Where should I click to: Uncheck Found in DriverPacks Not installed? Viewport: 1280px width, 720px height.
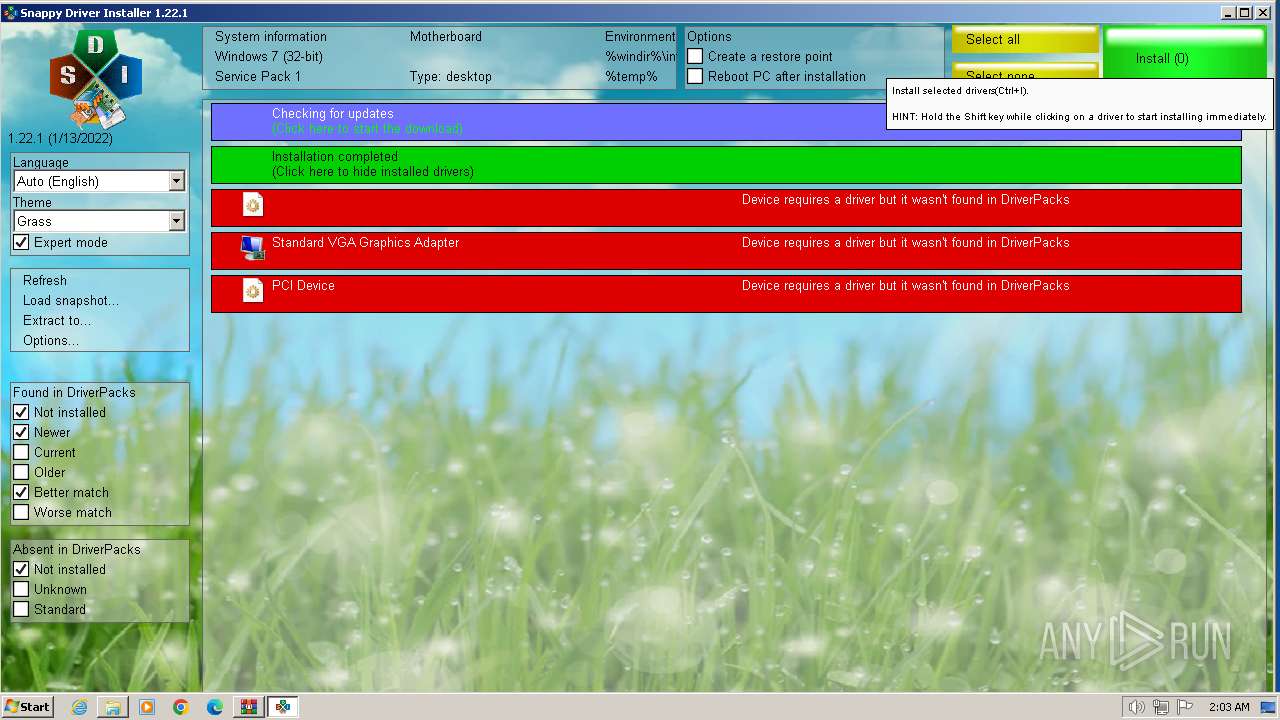click(21, 413)
